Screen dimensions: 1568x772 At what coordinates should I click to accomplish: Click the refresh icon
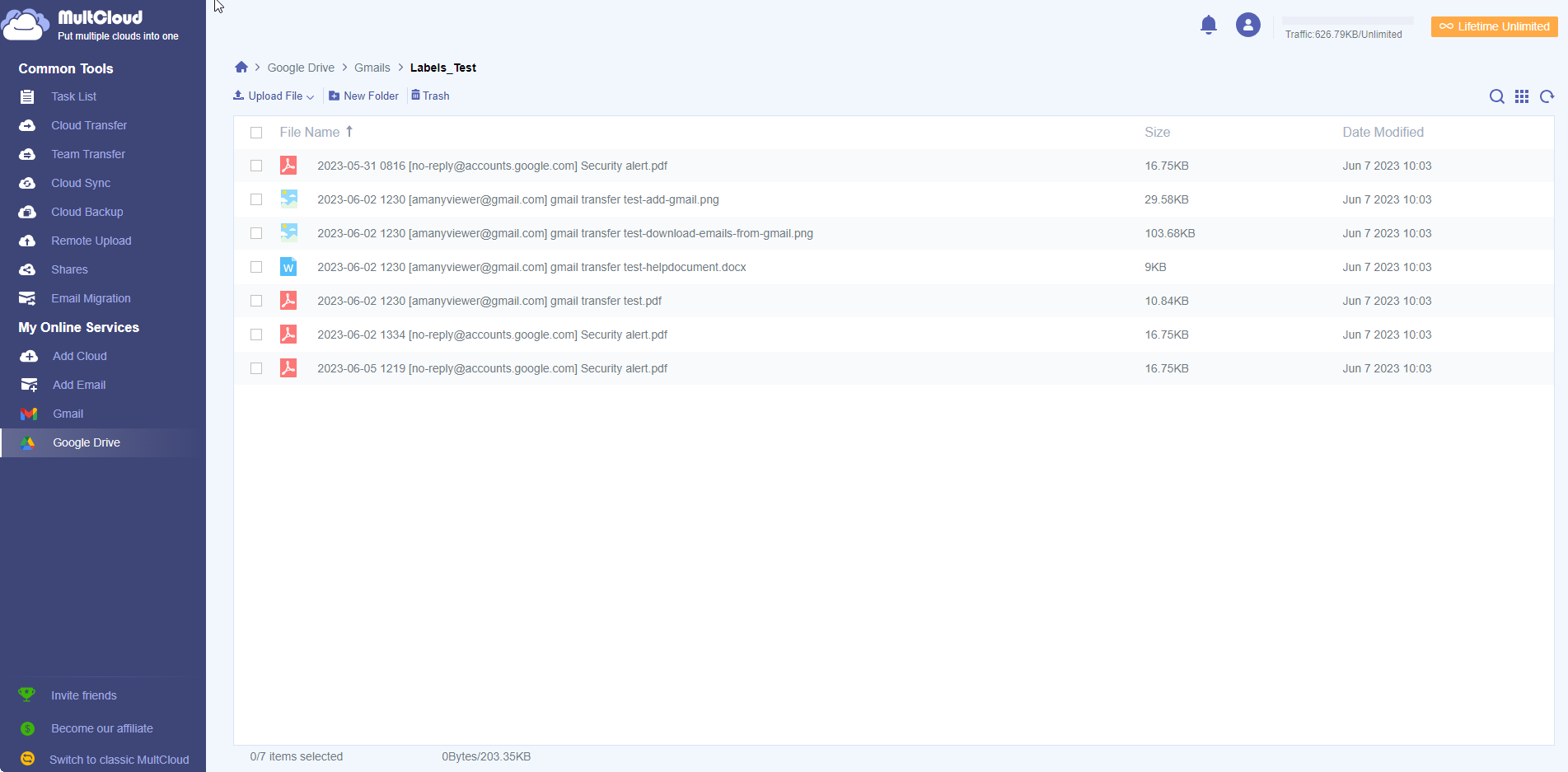(x=1547, y=96)
